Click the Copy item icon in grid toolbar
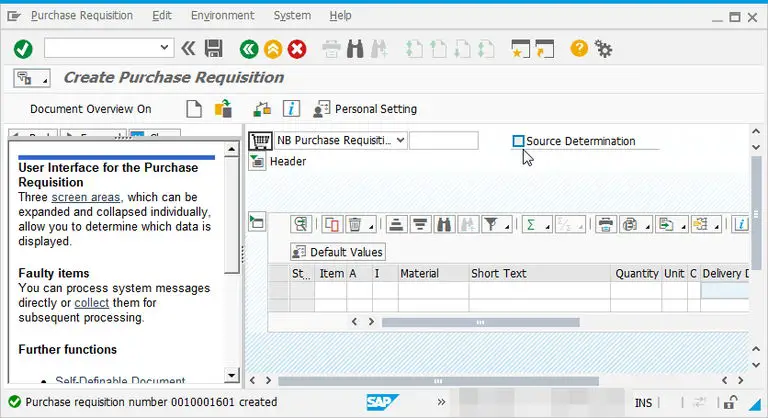The width and height of the screenshot is (768, 418). (x=331, y=224)
